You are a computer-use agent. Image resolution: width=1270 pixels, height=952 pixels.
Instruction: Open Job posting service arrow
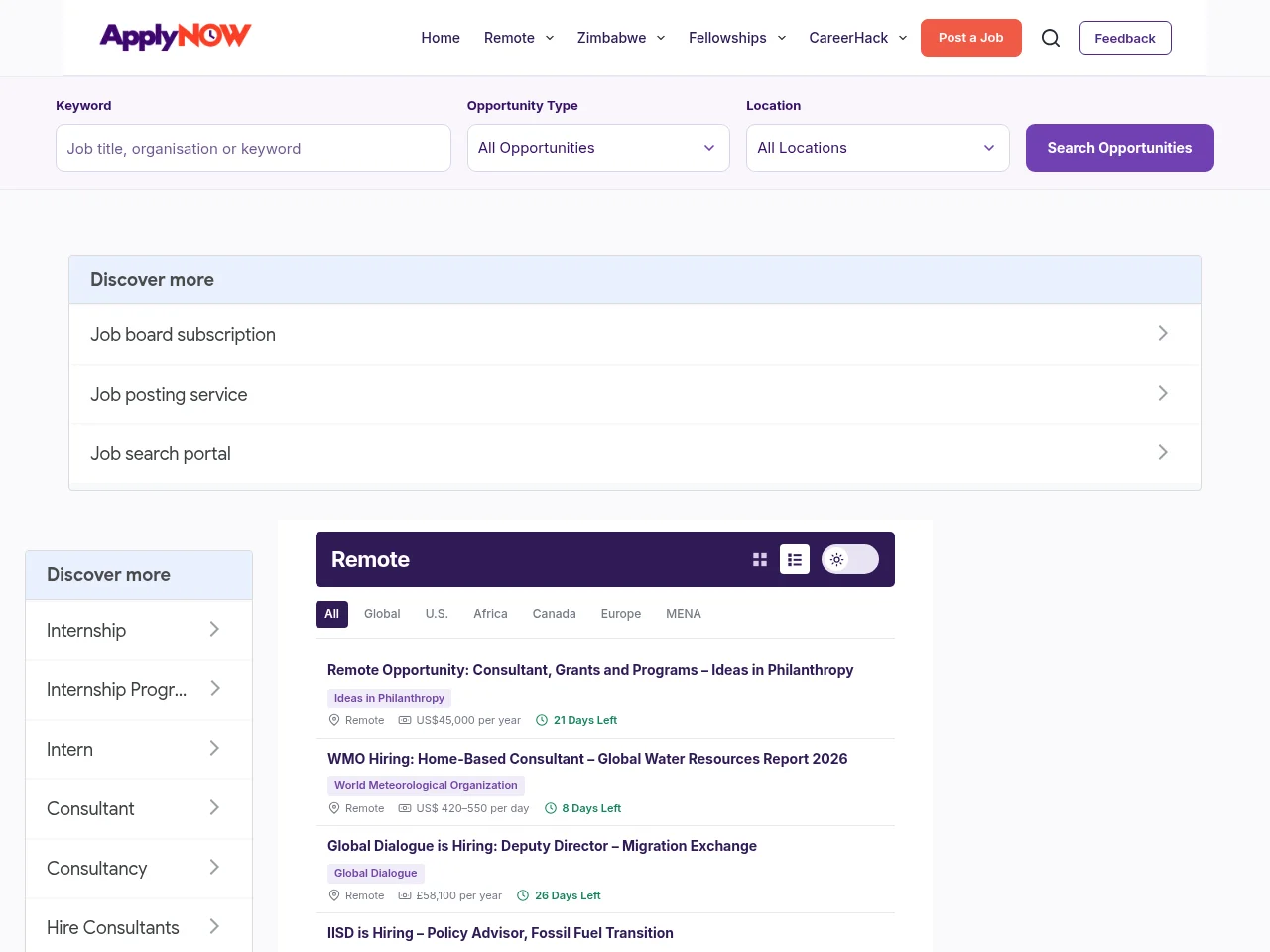pyautogui.click(x=1163, y=393)
